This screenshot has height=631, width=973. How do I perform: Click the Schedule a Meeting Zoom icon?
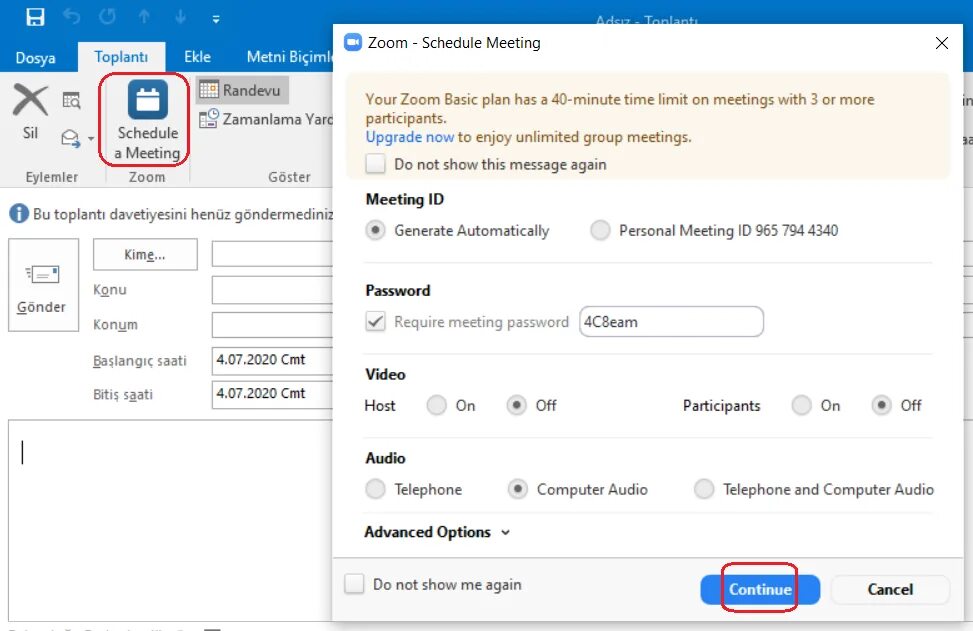point(148,99)
